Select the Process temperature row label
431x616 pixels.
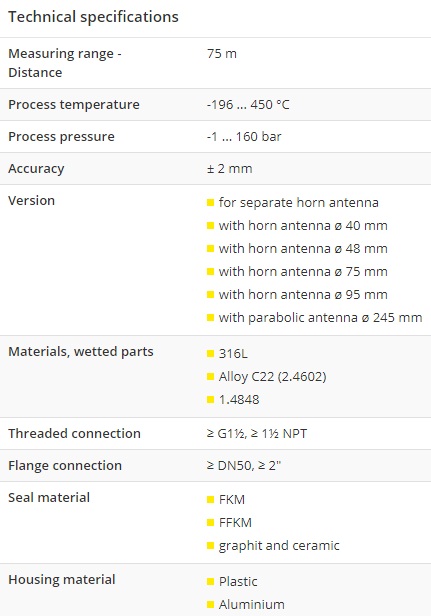click(74, 104)
